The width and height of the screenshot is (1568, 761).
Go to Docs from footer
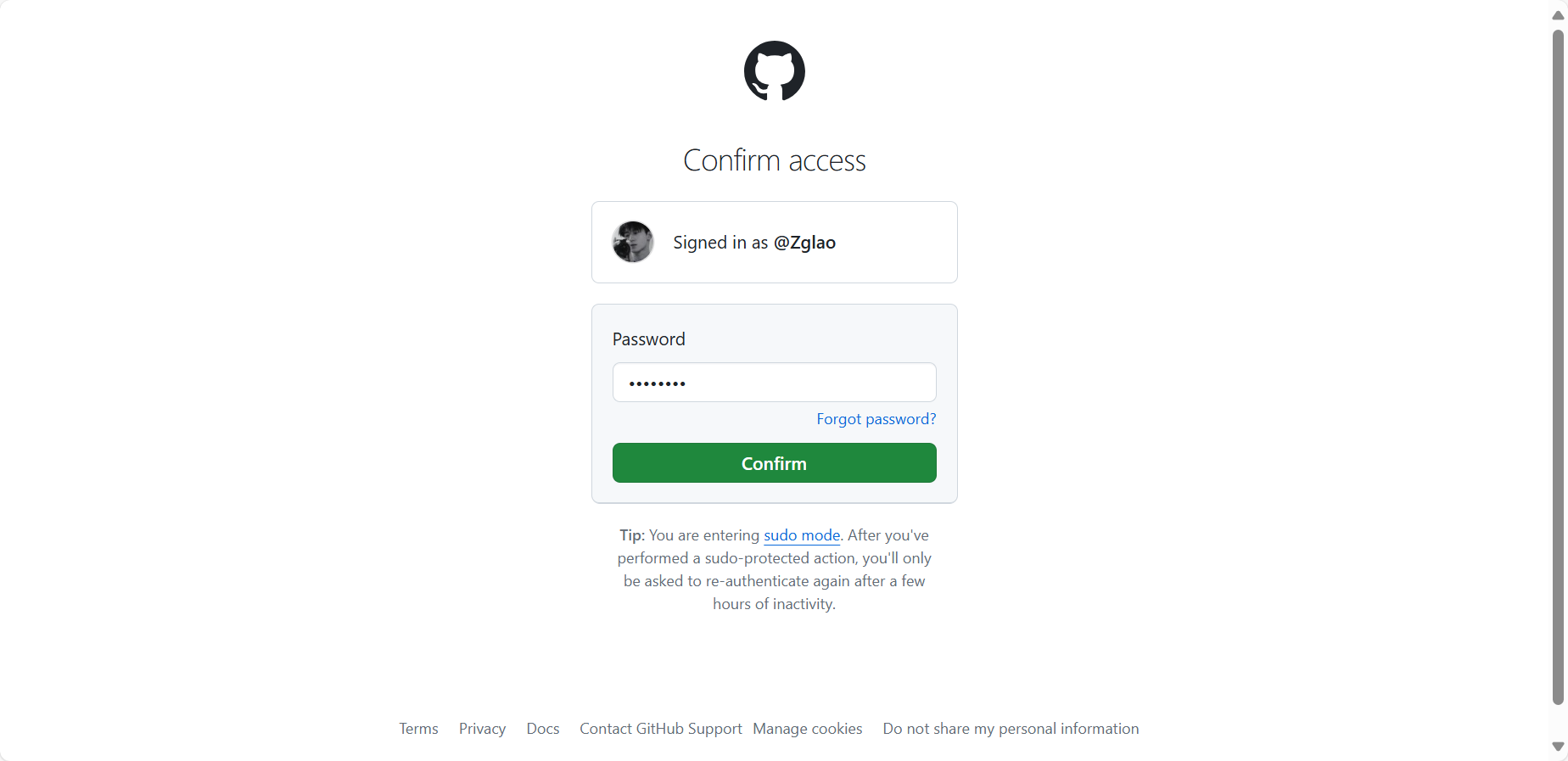click(x=543, y=729)
